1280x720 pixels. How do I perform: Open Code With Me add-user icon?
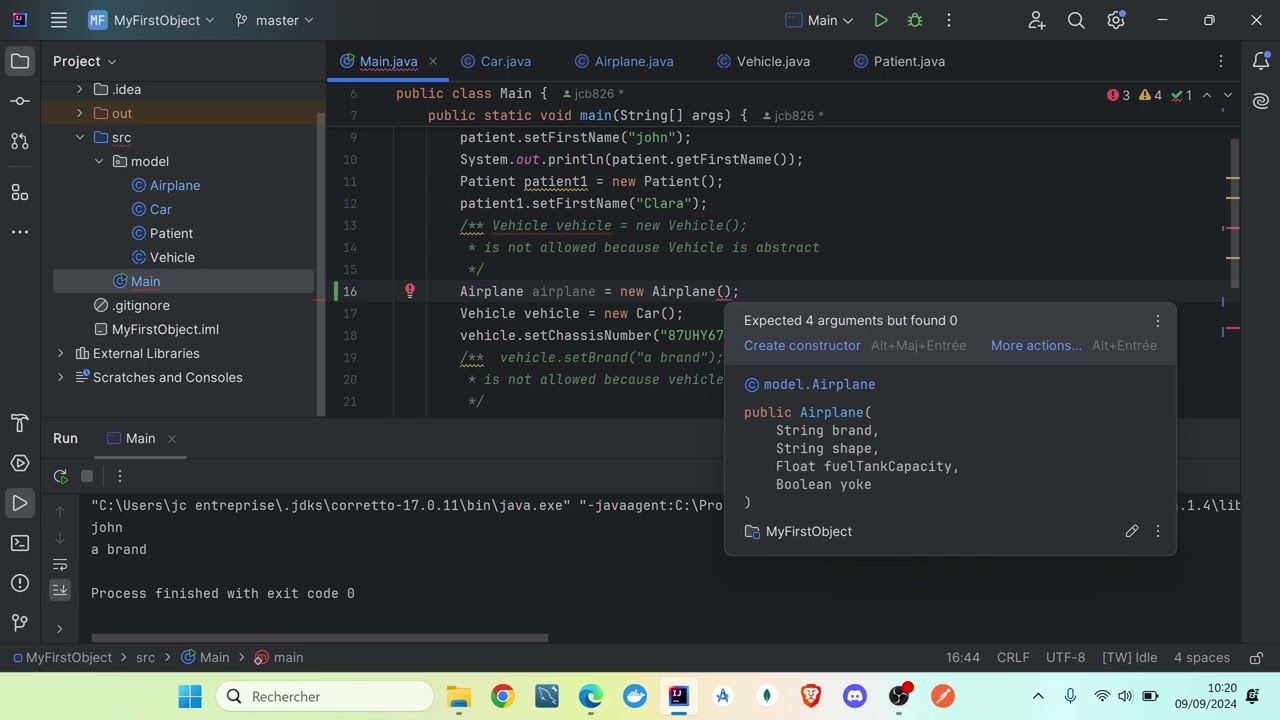(x=1036, y=20)
